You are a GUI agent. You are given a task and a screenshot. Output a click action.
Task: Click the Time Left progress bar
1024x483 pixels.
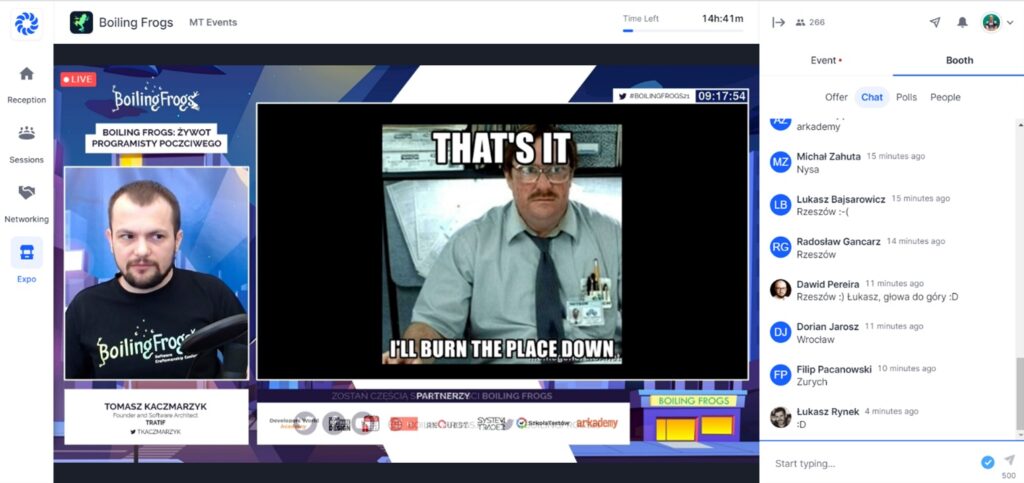(x=682, y=30)
